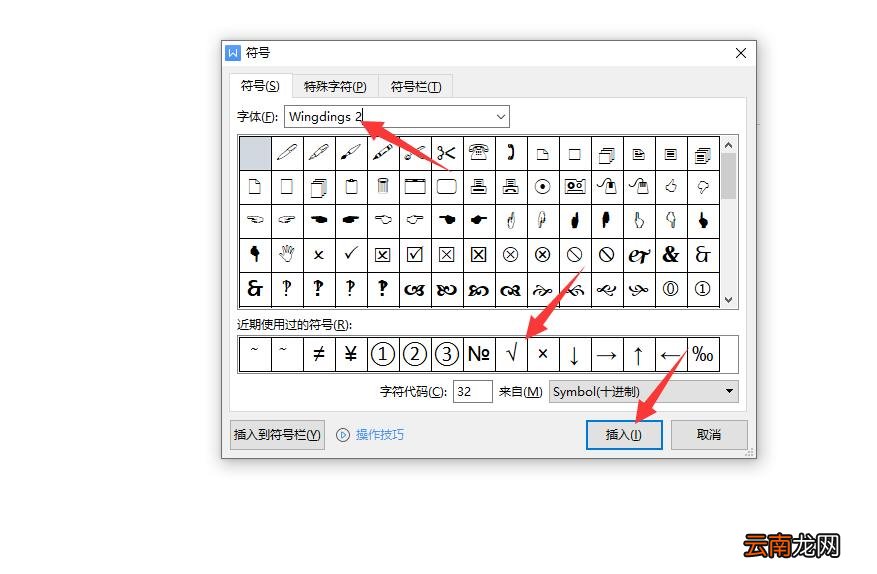Select the scissors symbol in the grid

(447, 153)
